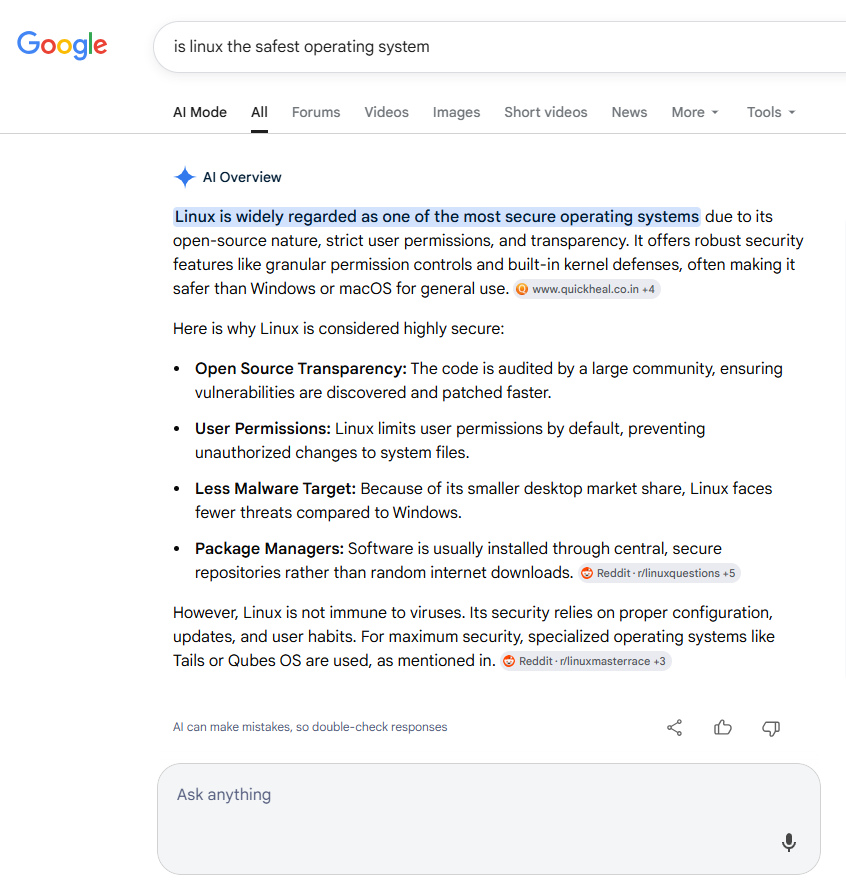Click 'Package Managers:' bullet heading

pos(269,549)
